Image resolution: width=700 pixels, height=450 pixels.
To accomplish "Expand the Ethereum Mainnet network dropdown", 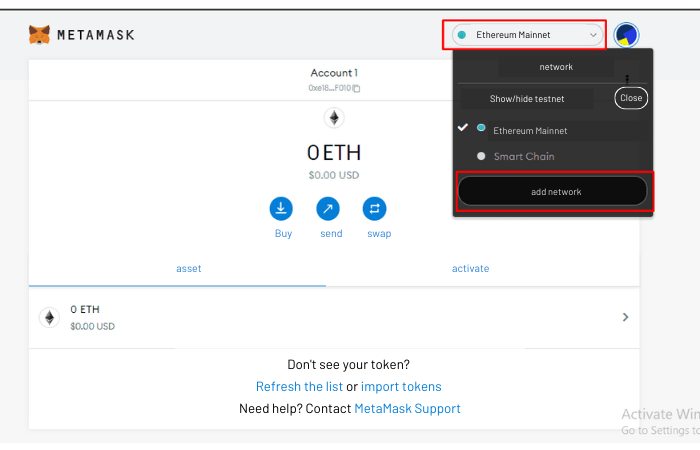I will 527,35.
